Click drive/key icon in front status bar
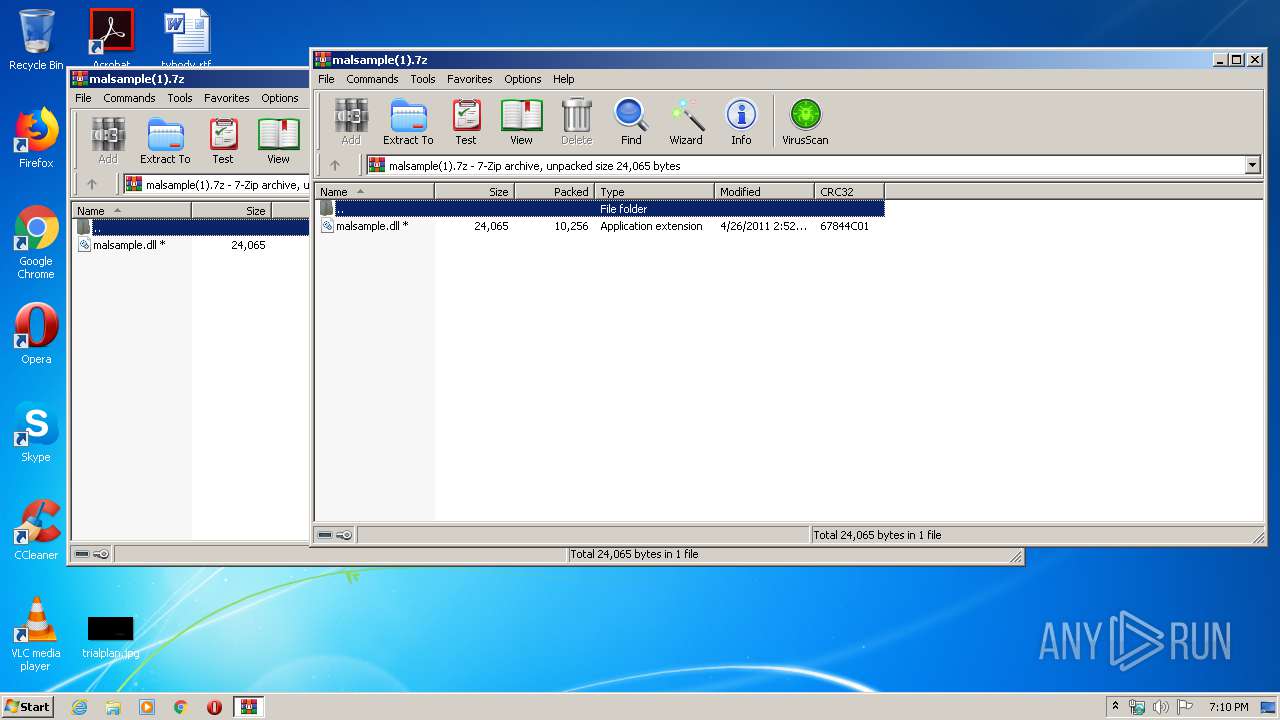This screenshot has width=1280, height=720. (x=335, y=535)
